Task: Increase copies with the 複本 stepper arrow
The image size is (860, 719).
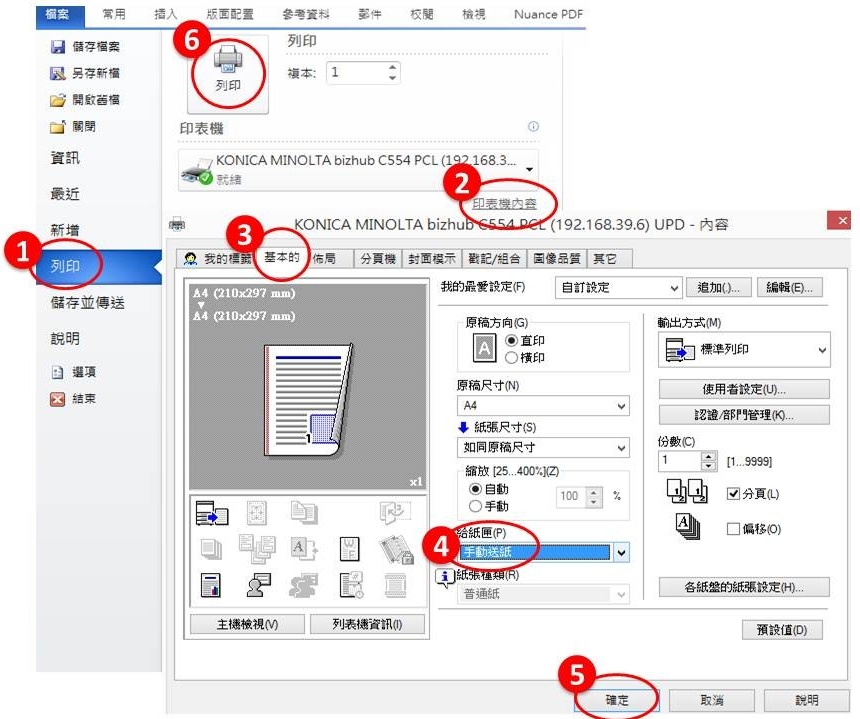Action: point(393,66)
